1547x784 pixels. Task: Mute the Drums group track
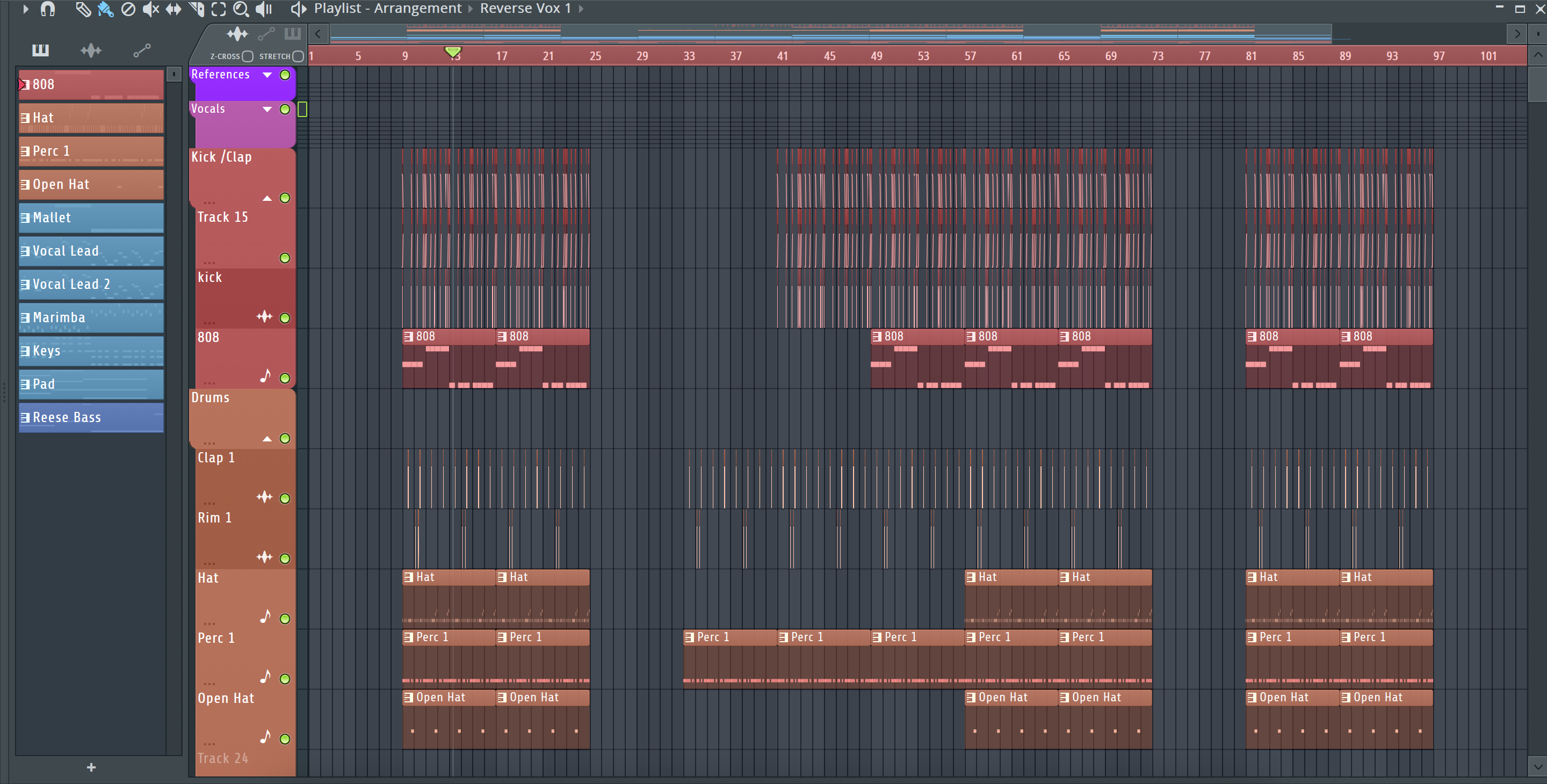285,439
